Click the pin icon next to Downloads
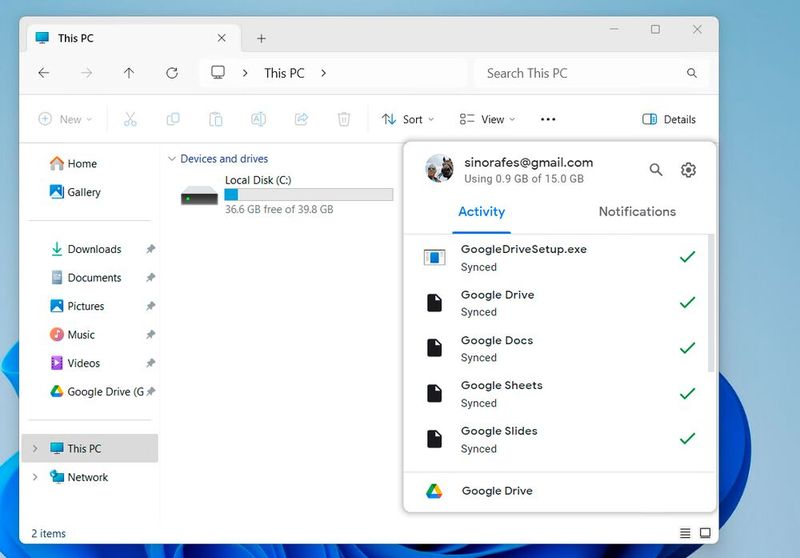Viewport: 800px width, 558px height. (151, 249)
